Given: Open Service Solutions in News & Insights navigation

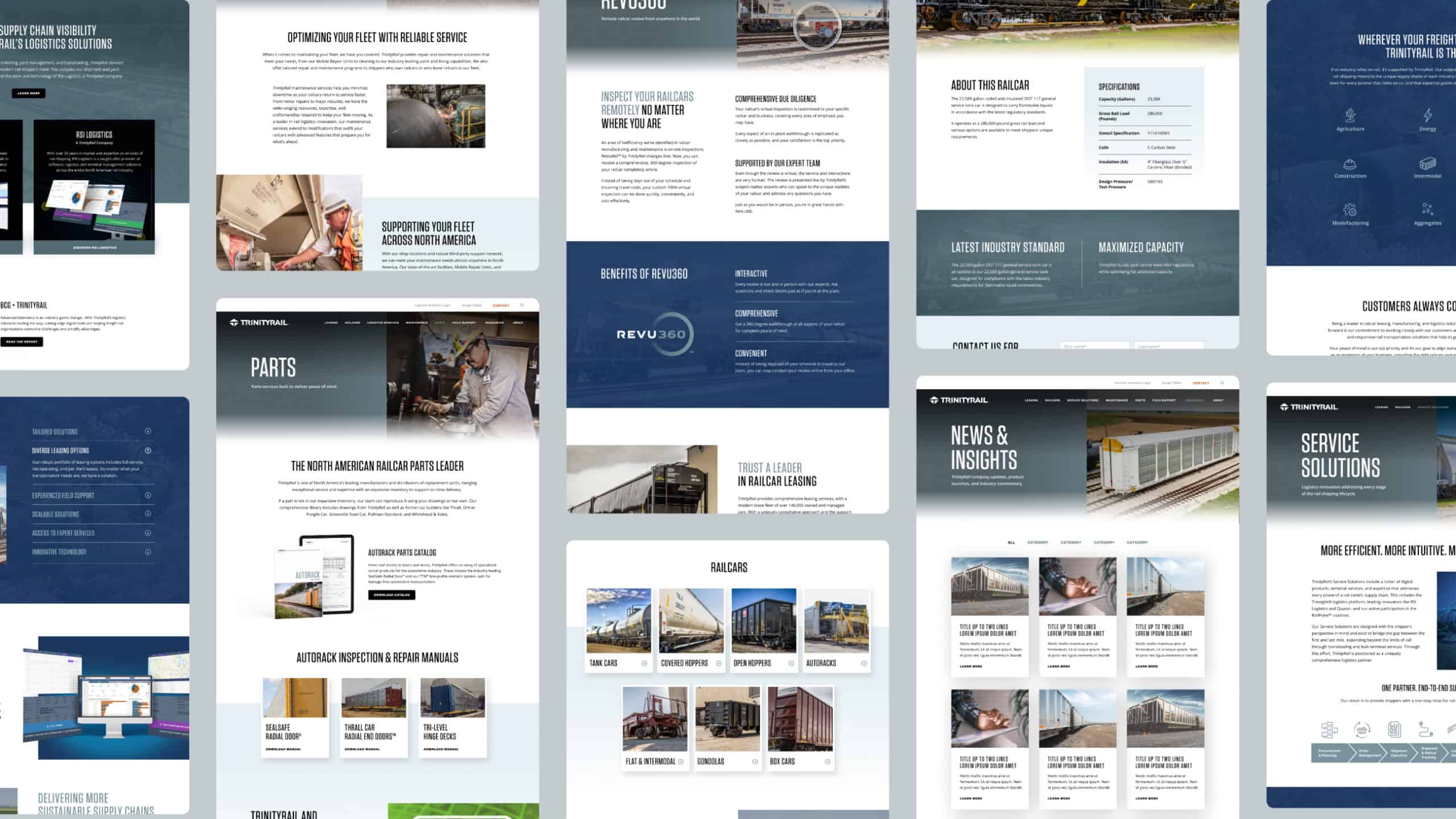Looking at the screenshot, I should [x=1083, y=400].
